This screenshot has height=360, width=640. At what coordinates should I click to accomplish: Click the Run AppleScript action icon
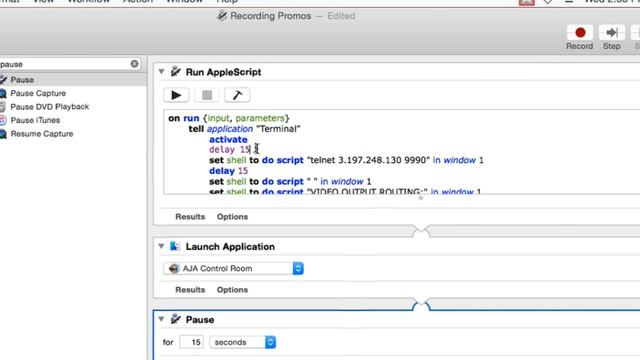[176, 72]
